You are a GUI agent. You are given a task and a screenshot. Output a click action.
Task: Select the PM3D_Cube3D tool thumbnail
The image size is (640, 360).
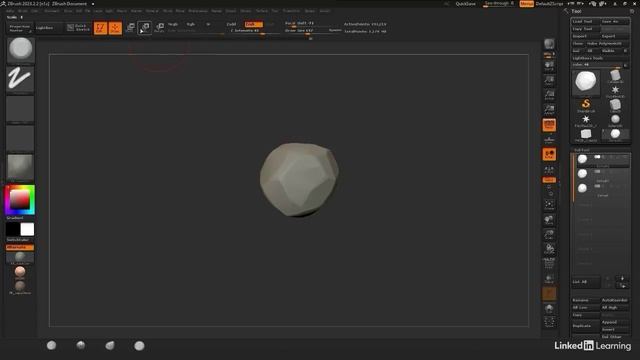586,135
